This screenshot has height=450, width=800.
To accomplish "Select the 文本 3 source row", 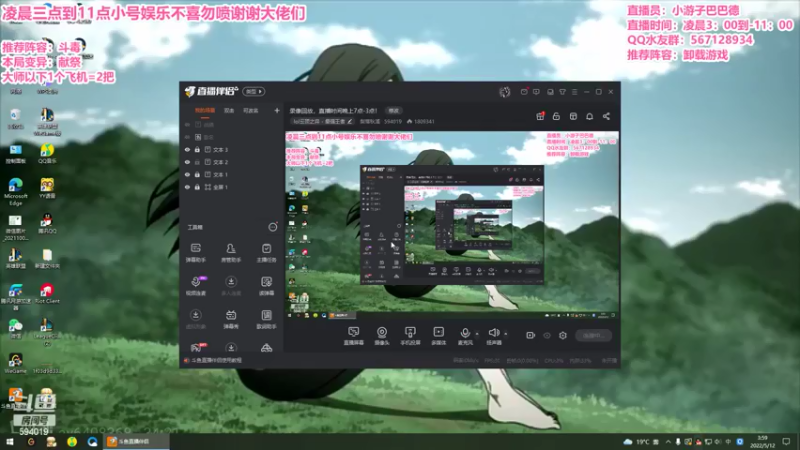I will coord(232,149).
